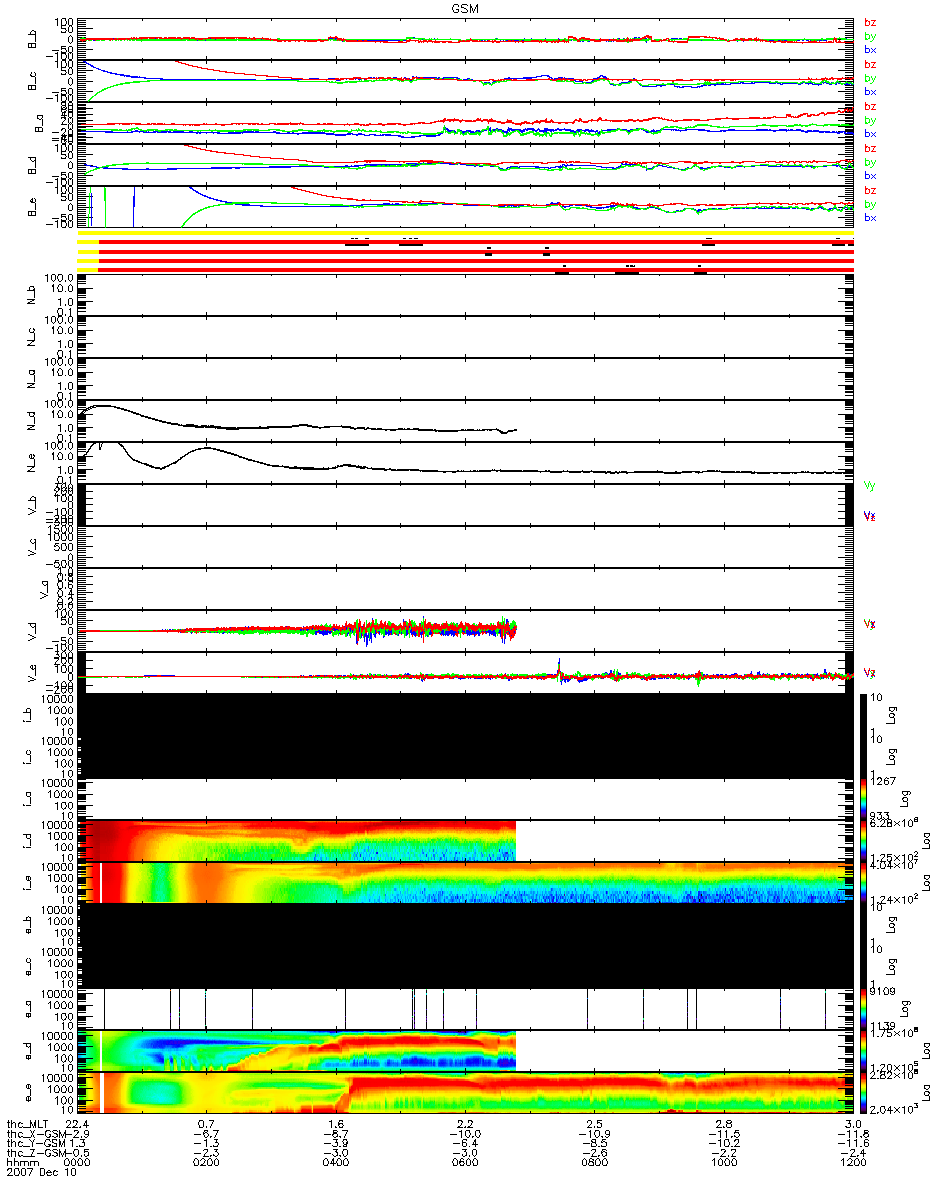Click the N_c density panel label
The height and width of the screenshot is (1200, 930).
(32, 336)
